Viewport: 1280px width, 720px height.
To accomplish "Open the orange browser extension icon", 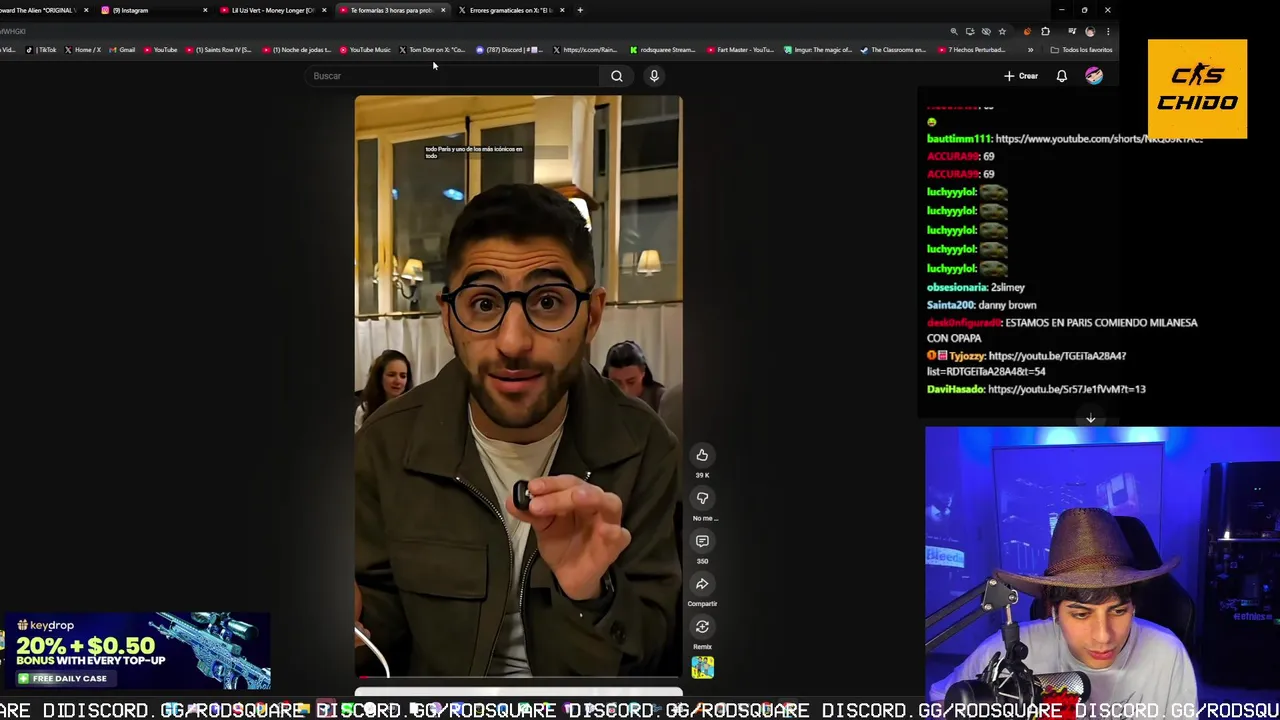I will (x=1027, y=31).
